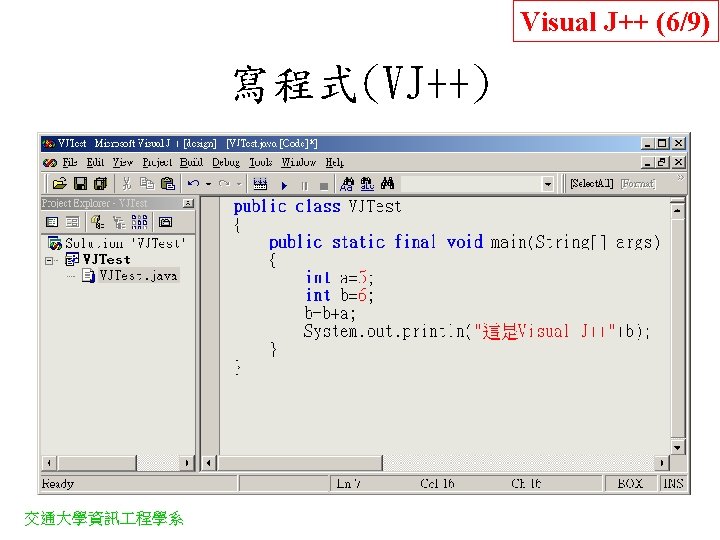Screen dimensions: 720x540
Task: Click on the 'int a=5;' code line
Action: [x=339, y=278]
